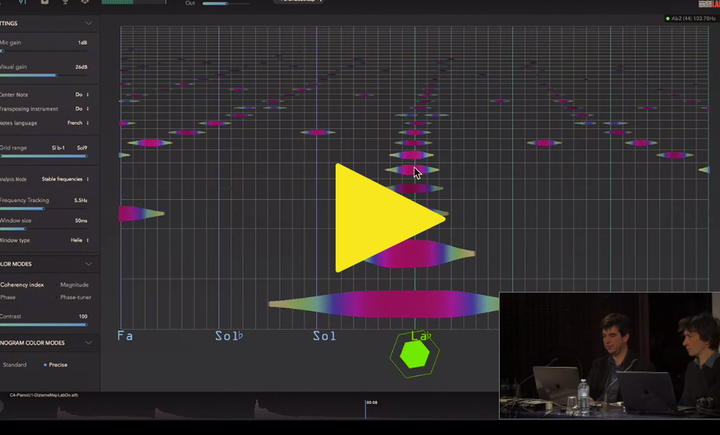The image size is (720, 435).
Task: Open the Notes language French dropdown
Action: pyautogui.click(x=78, y=123)
